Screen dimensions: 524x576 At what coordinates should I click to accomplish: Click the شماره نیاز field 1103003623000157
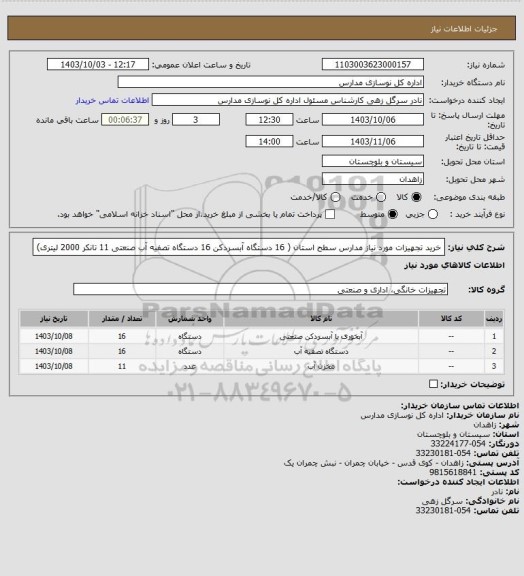373,64
